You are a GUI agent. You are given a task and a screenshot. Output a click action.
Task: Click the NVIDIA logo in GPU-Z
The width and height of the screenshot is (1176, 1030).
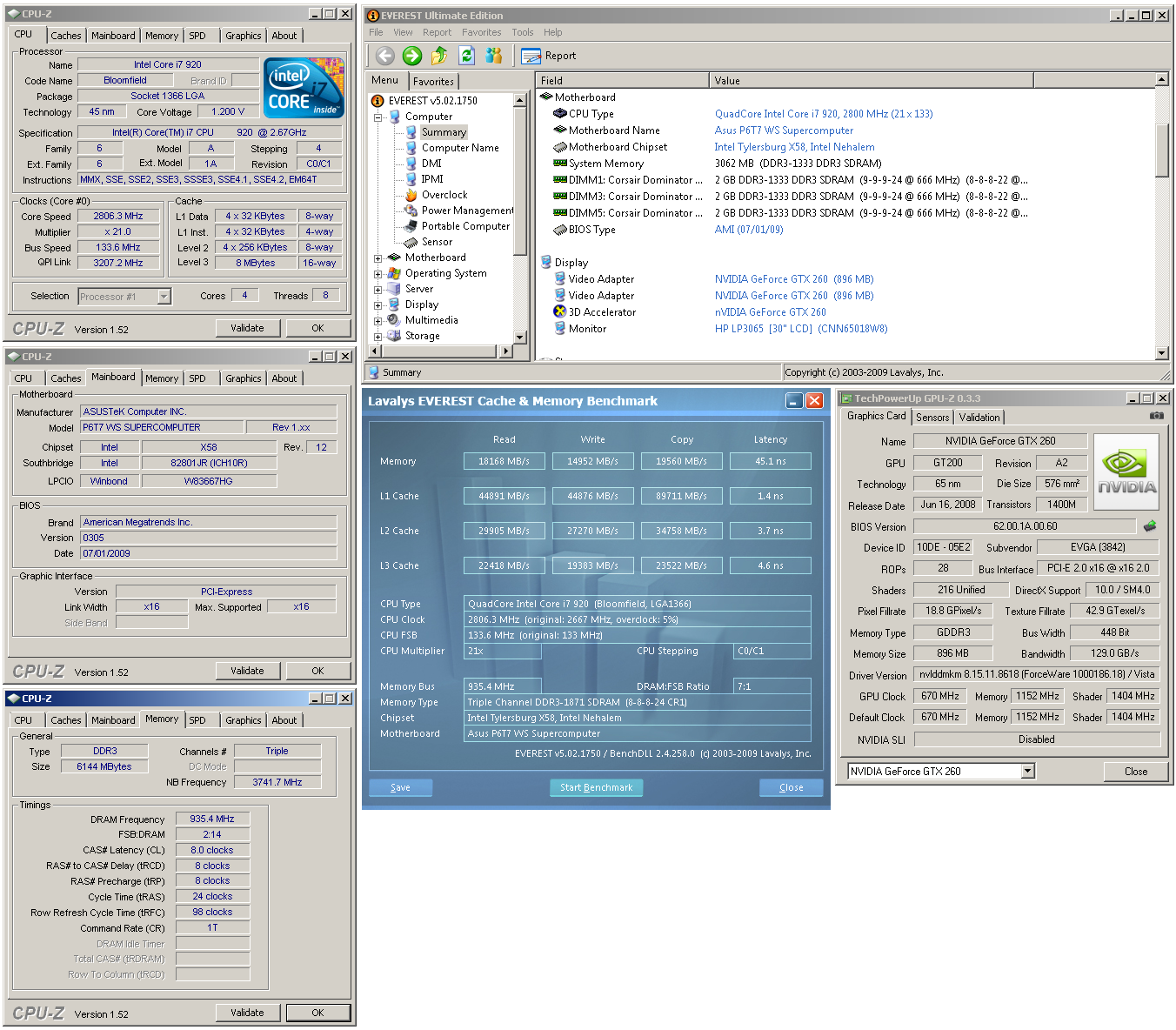click(x=1126, y=471)
